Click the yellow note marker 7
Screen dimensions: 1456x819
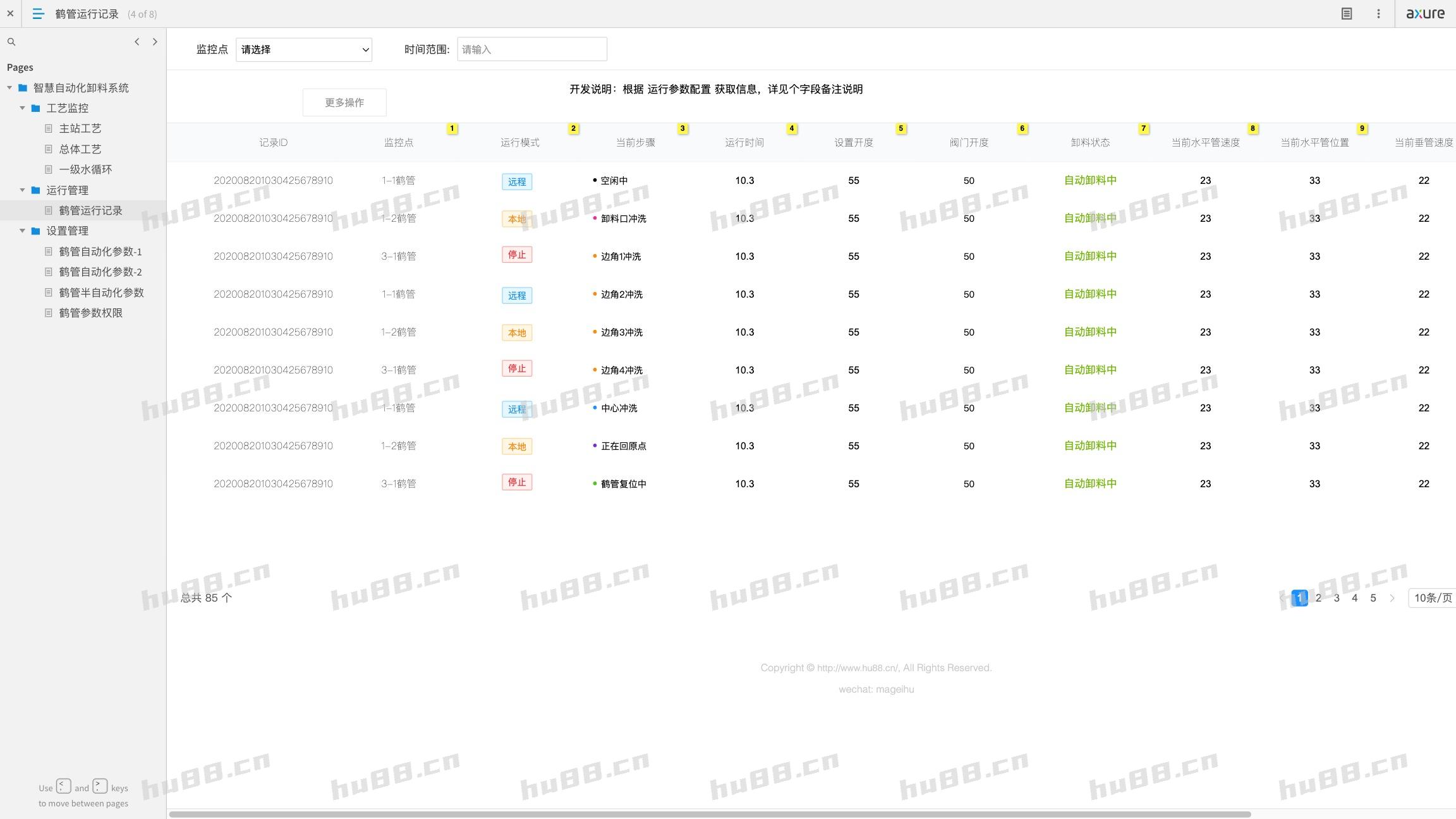click(1143, 128)
